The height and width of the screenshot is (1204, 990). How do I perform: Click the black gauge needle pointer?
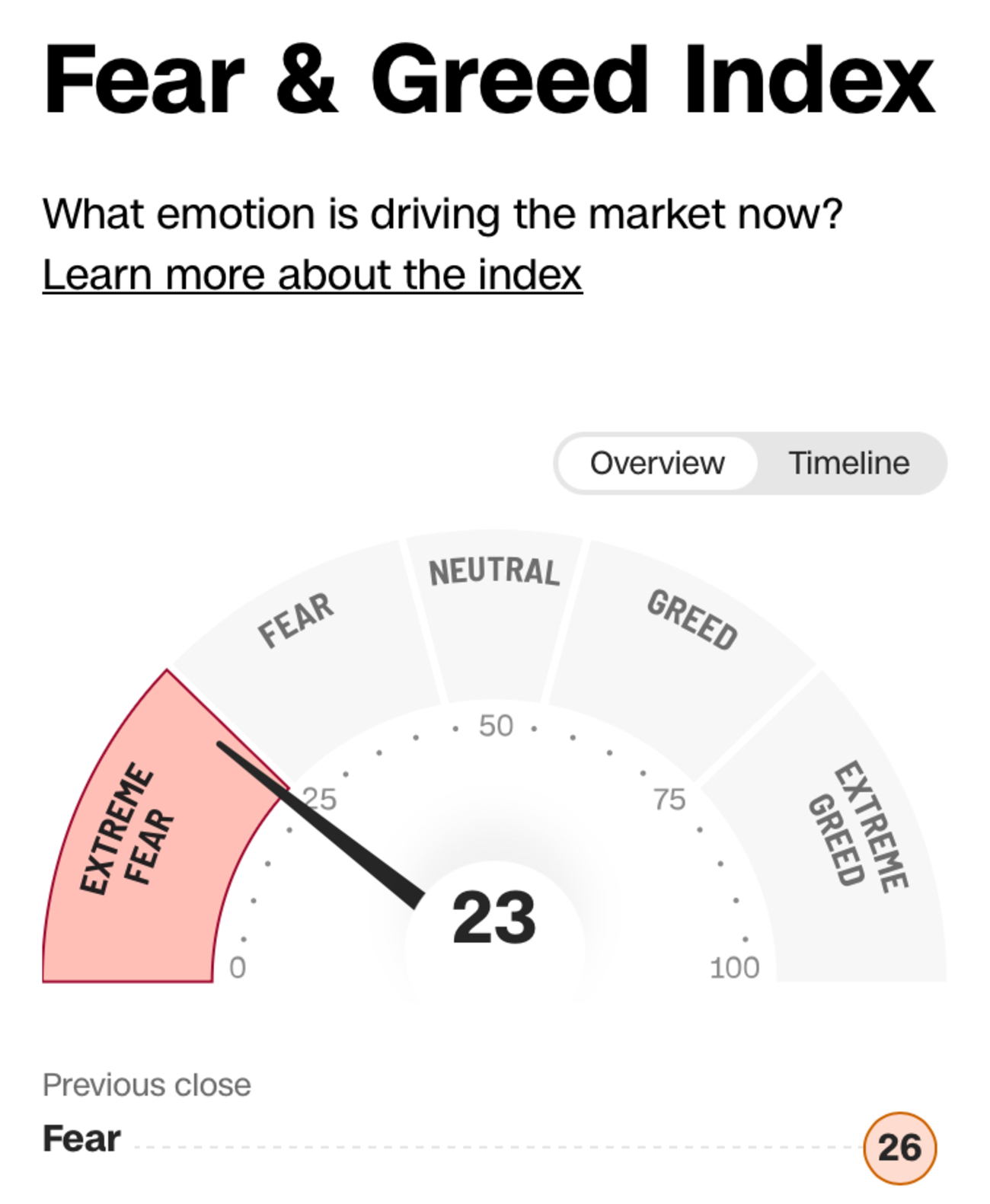tap(320, 824)
